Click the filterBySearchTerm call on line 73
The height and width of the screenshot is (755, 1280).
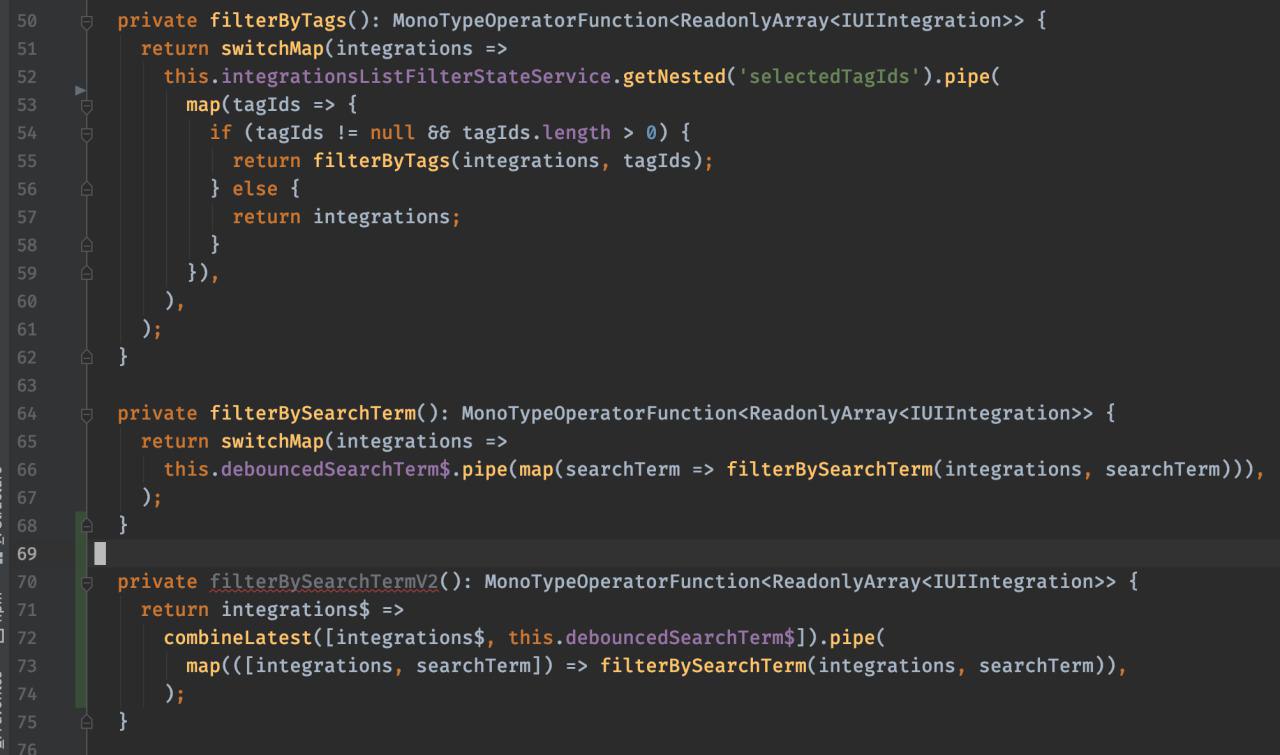click(x=704, y=665)
